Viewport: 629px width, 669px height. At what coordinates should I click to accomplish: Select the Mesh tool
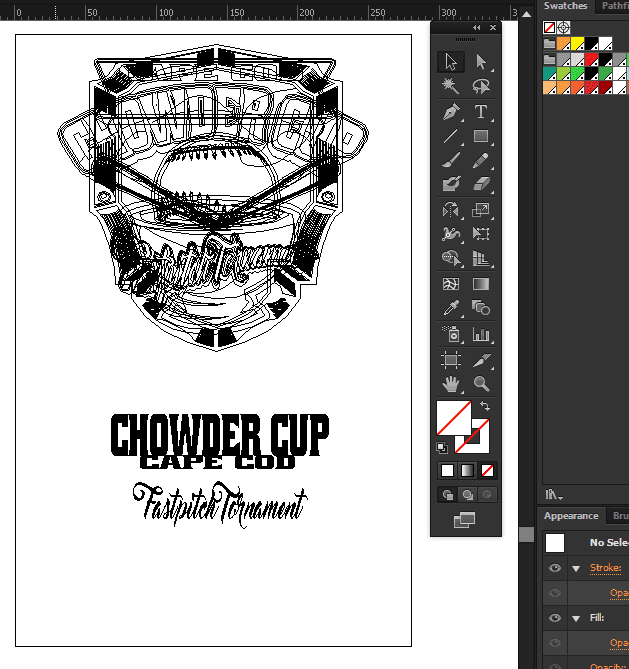click(x=451, y=284)
